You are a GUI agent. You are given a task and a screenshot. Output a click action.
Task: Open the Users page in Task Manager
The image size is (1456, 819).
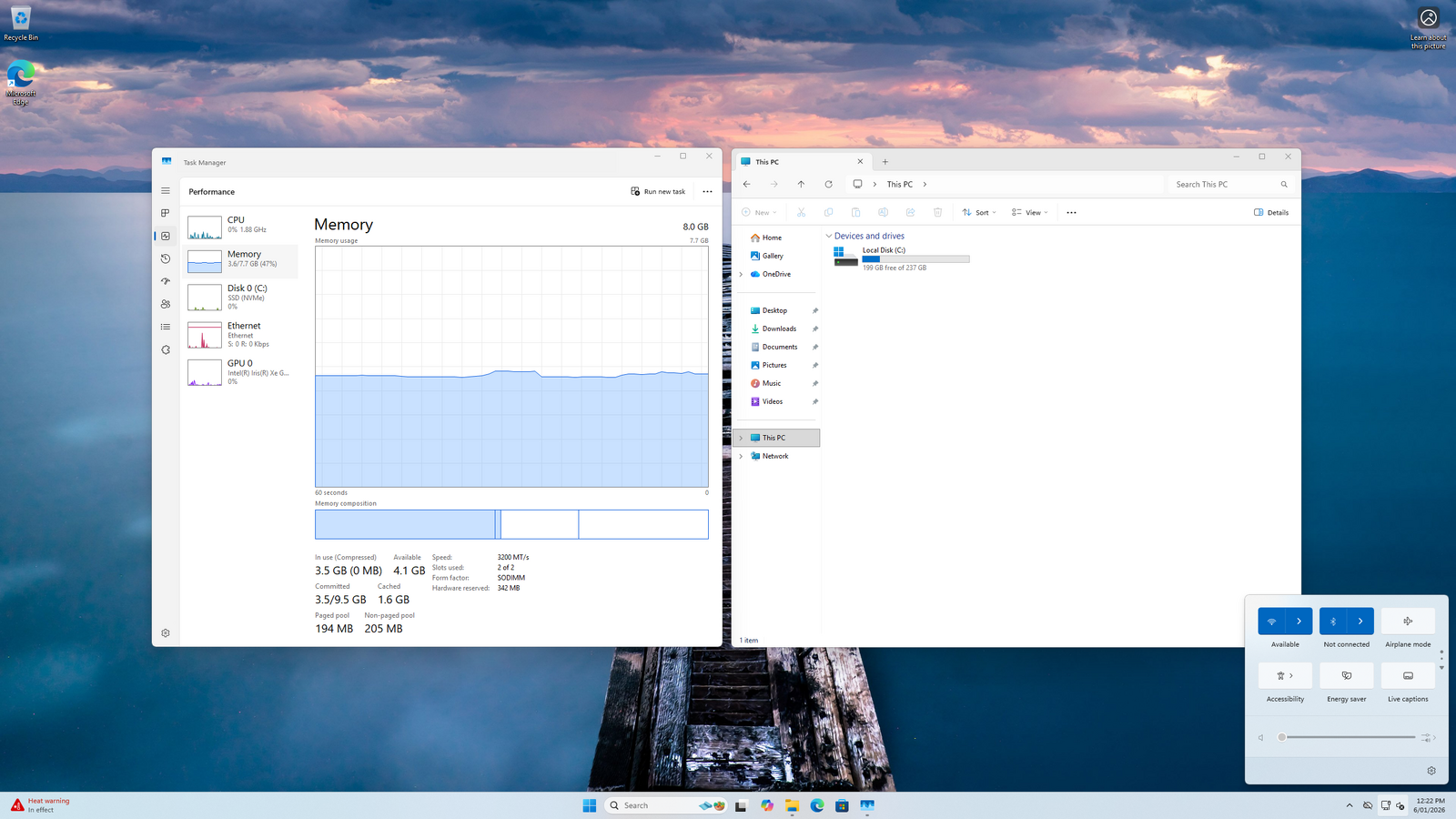166,304
